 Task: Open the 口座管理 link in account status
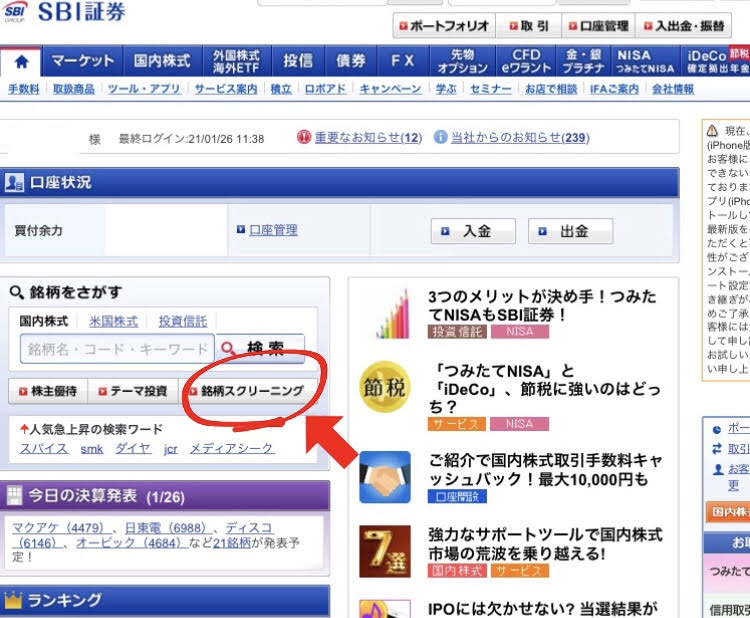pos(273,230)
